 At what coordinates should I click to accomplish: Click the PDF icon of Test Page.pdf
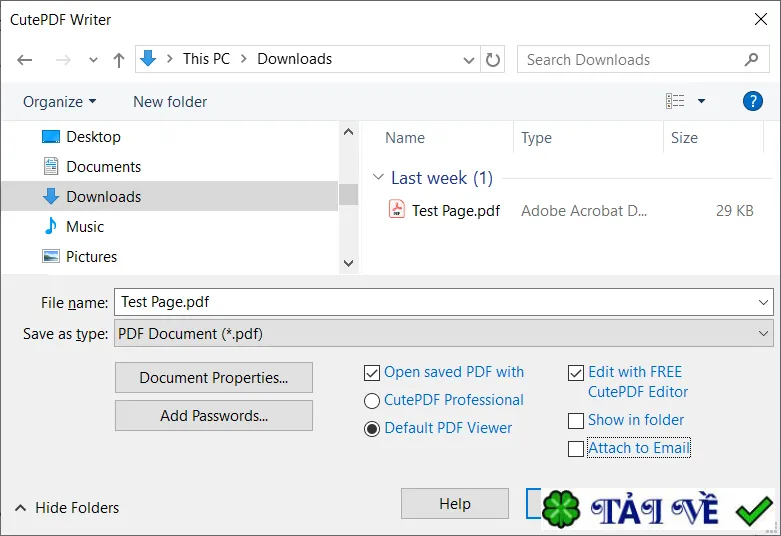point(396,209)
